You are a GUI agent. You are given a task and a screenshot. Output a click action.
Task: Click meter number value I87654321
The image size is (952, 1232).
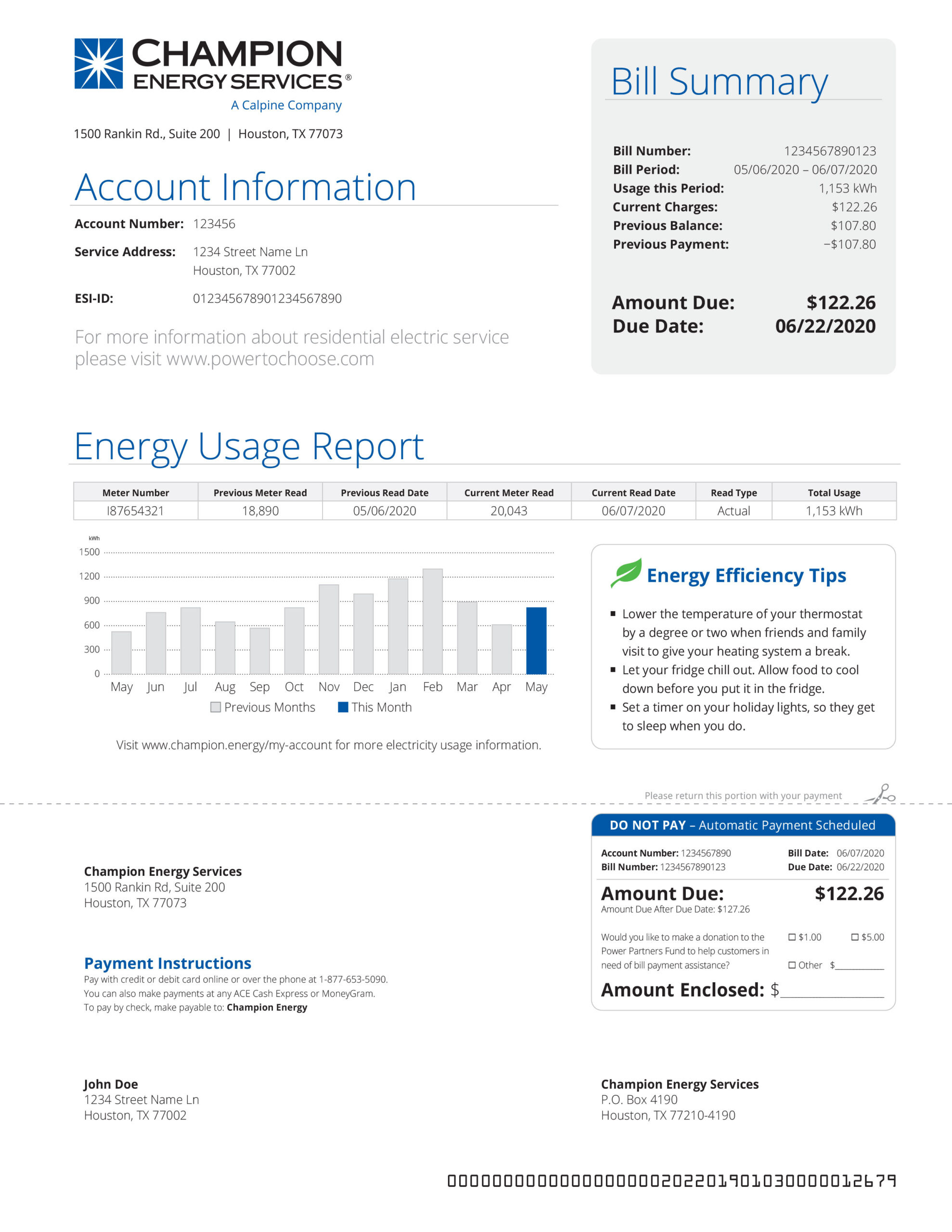point(135,511)
